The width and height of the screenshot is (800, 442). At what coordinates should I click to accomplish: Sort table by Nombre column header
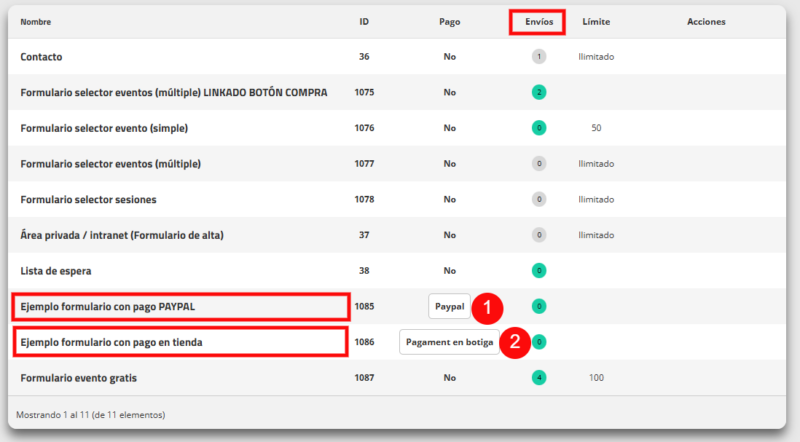36,22
